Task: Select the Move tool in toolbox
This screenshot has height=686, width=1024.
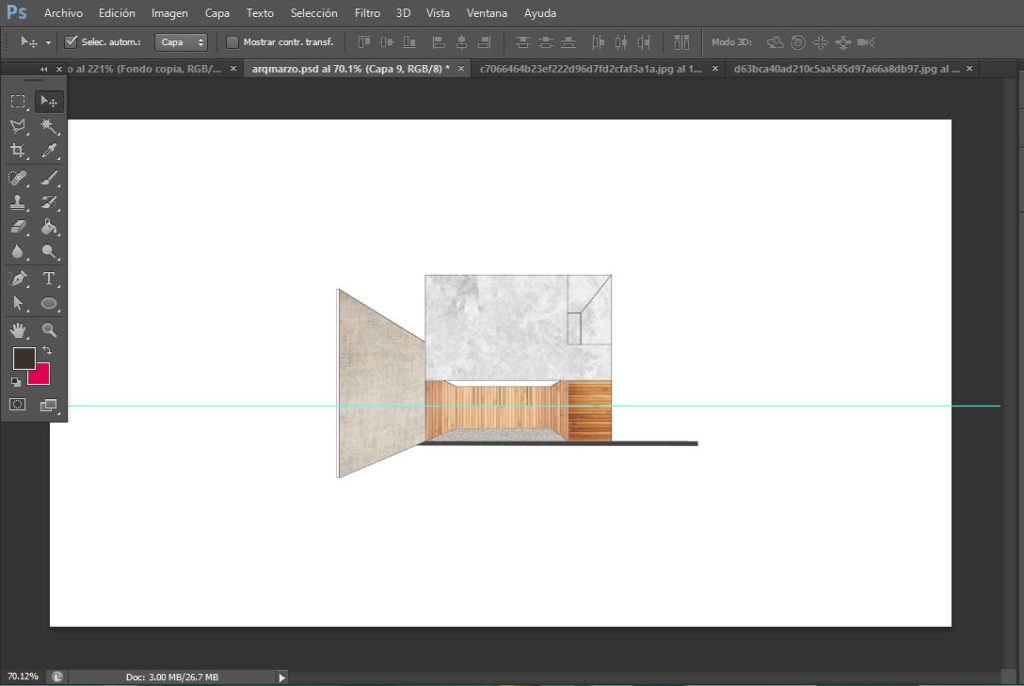Action: coord(49,102)
